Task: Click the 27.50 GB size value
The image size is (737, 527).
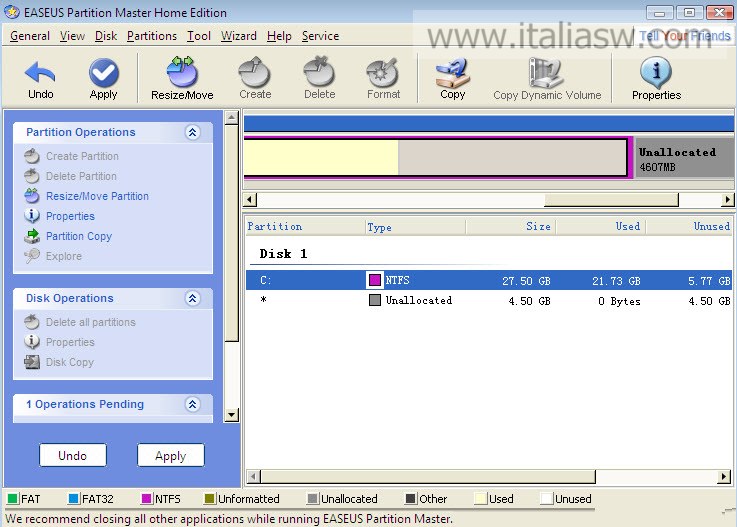Action: click(526, 281)
